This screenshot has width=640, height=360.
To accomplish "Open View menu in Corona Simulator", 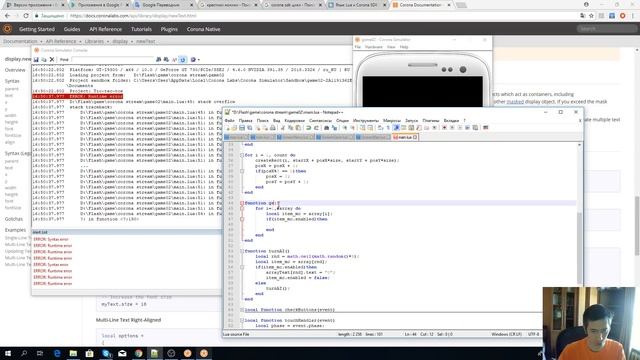I will (391, 47).
